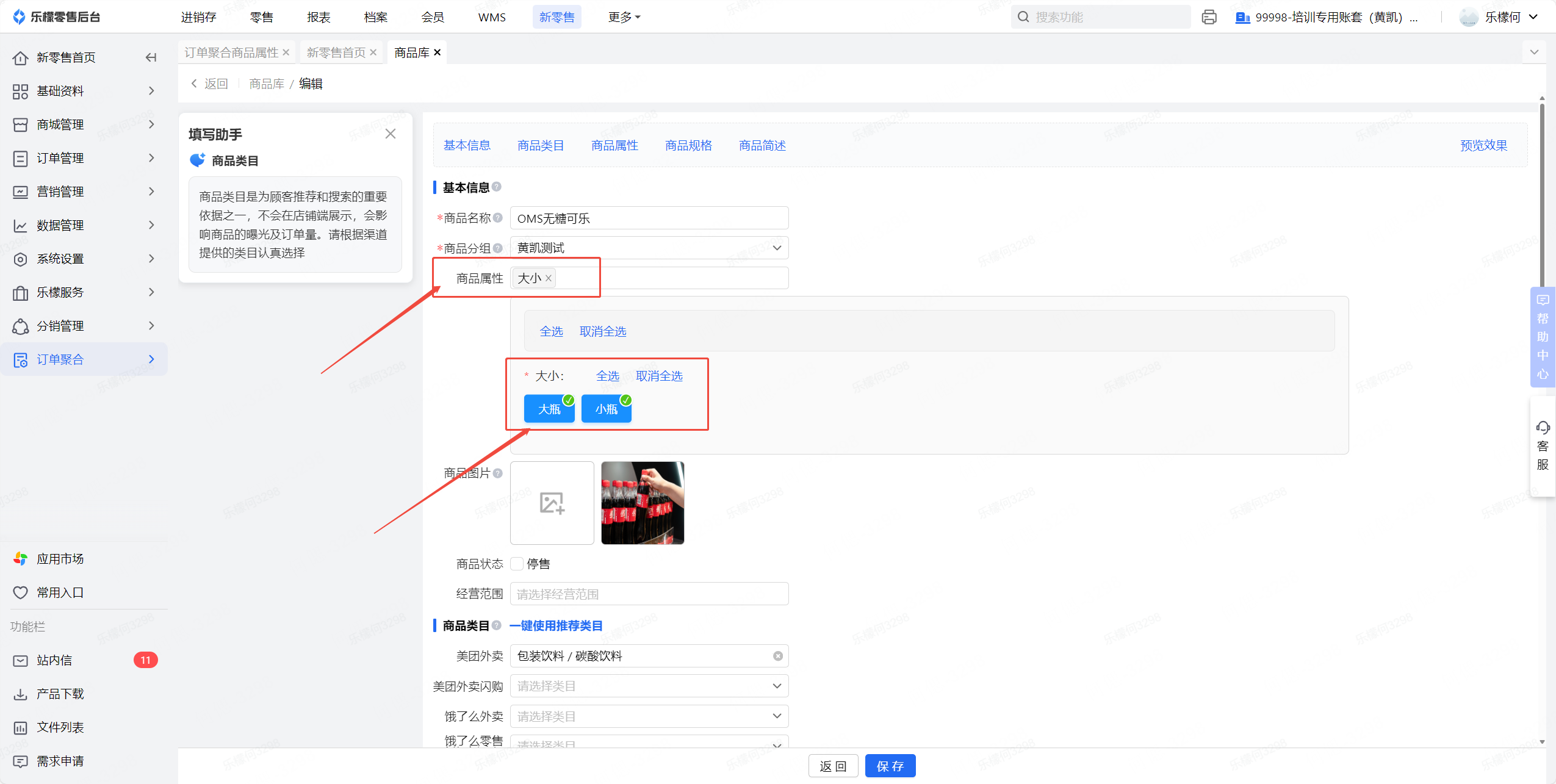Deselect the 小瓶 size option
1556x784 pixels.
tap(606, 409)
